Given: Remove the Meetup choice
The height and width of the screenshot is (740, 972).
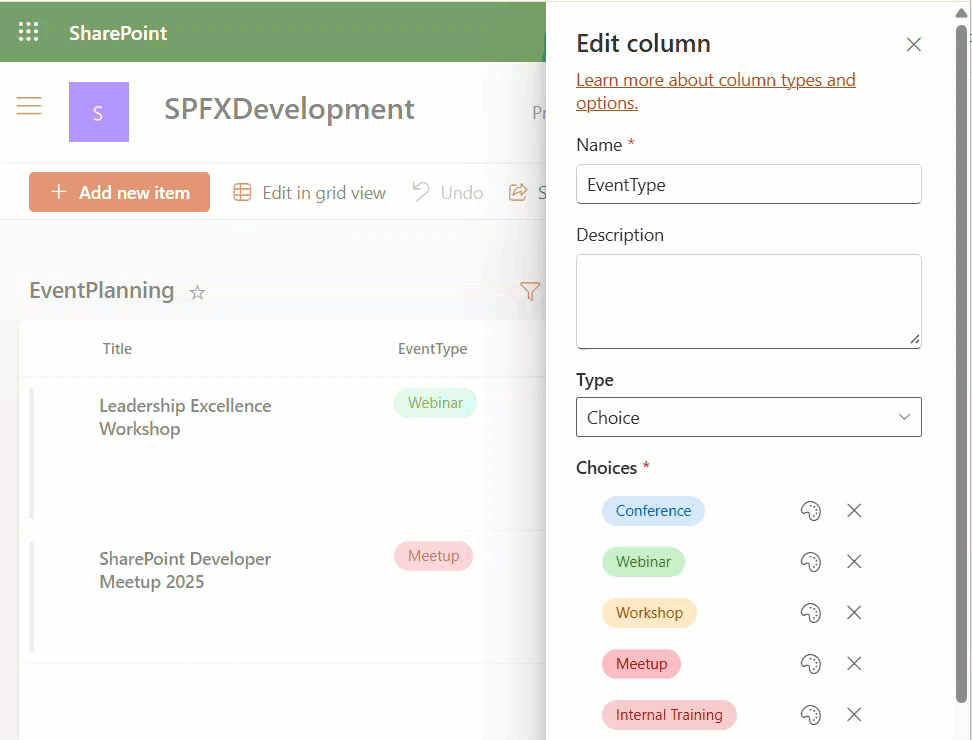Looking at the screenshot, I should pos(854,664).
